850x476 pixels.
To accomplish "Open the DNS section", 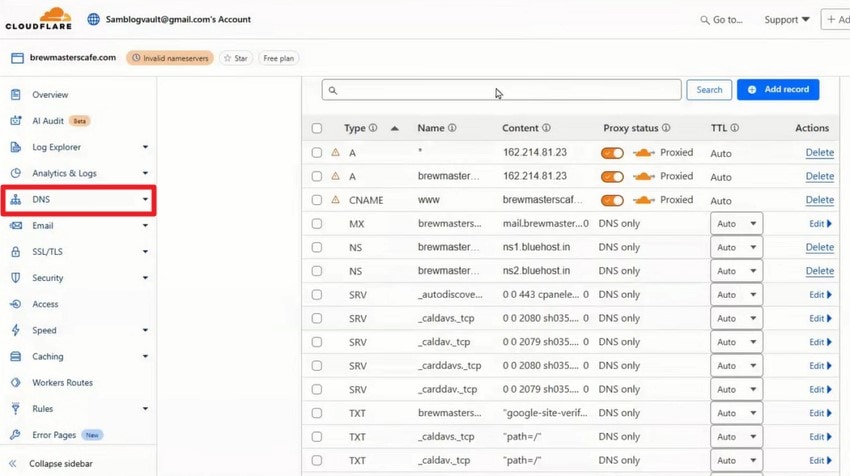I will point(79,200).
